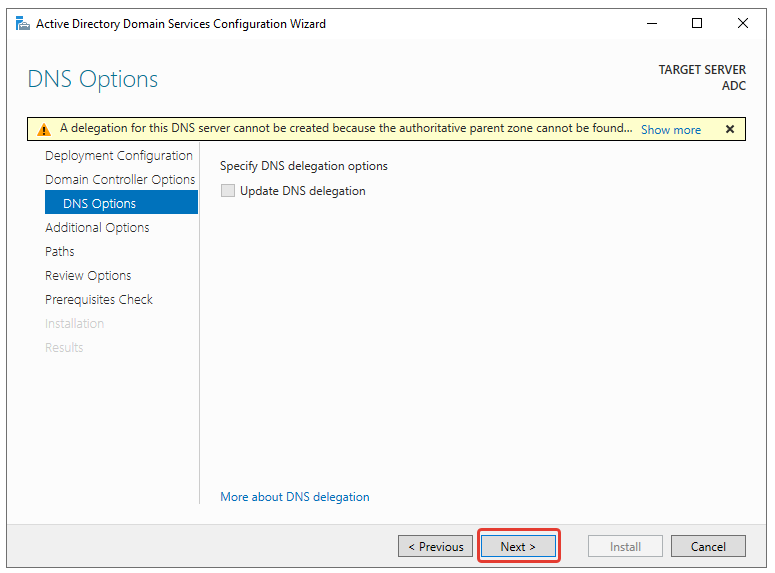775x573 pixels.
Task: Switch to Review Options step
Action: click(x=88, y=276)
